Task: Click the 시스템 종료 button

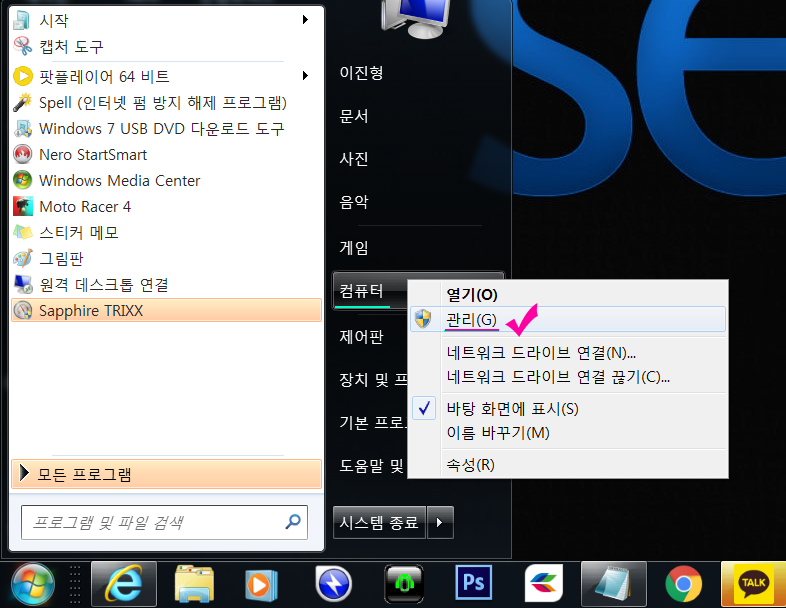Action: pos(379,522)
